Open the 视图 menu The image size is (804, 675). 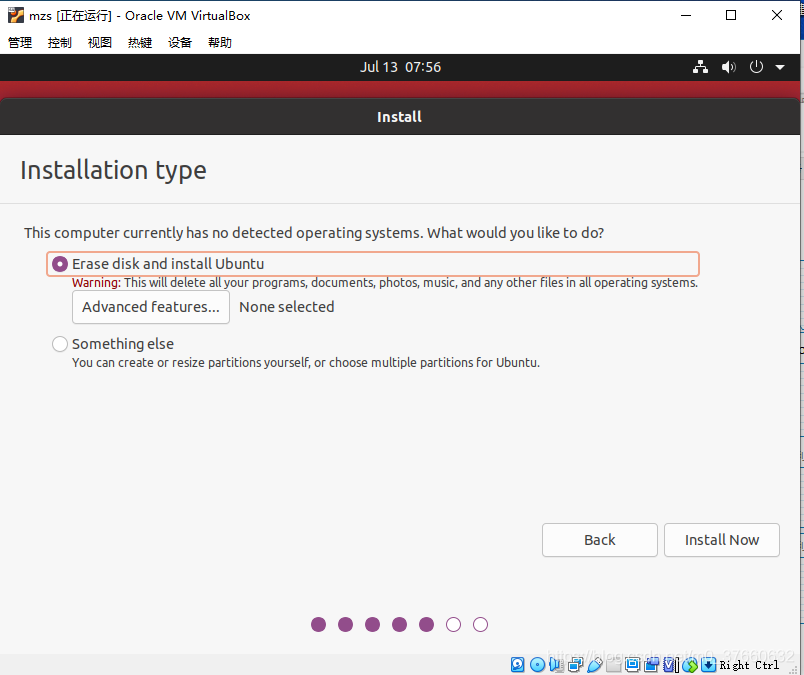coord(99,43)
